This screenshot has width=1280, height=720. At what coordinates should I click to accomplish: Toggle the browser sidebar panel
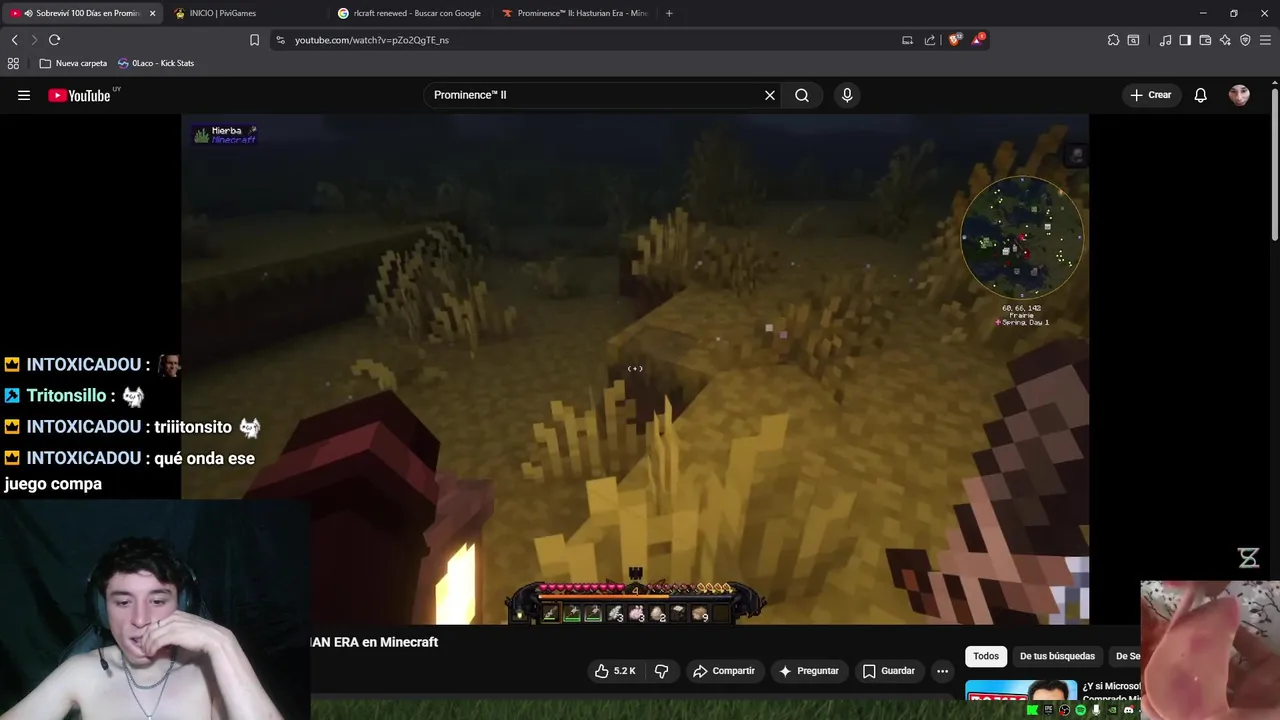point(1185,40)
